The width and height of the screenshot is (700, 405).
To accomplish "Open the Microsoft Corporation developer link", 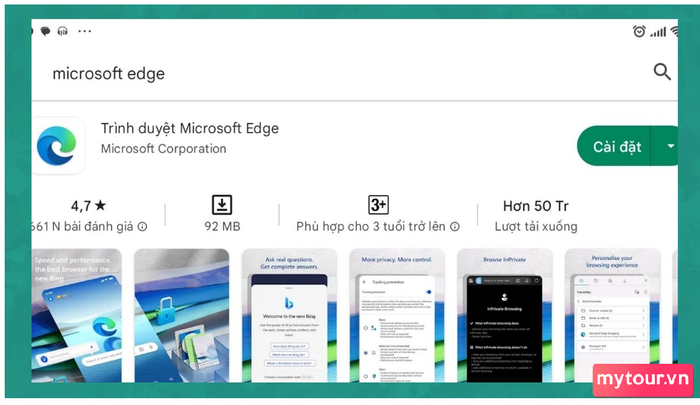I will [x=163, y=149].
